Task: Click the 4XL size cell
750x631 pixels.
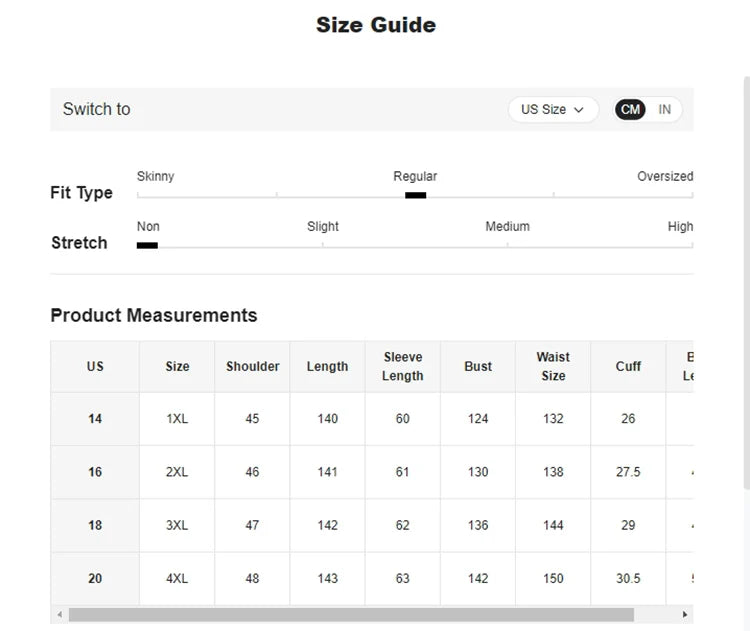Action: (177, 579)
